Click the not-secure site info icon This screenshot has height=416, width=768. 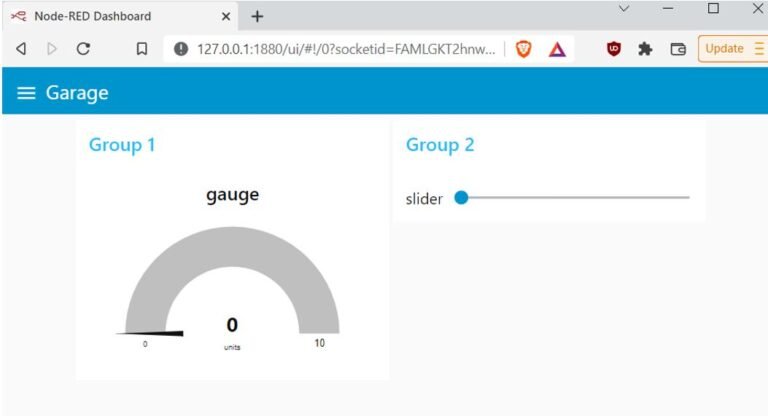(181, 49)
